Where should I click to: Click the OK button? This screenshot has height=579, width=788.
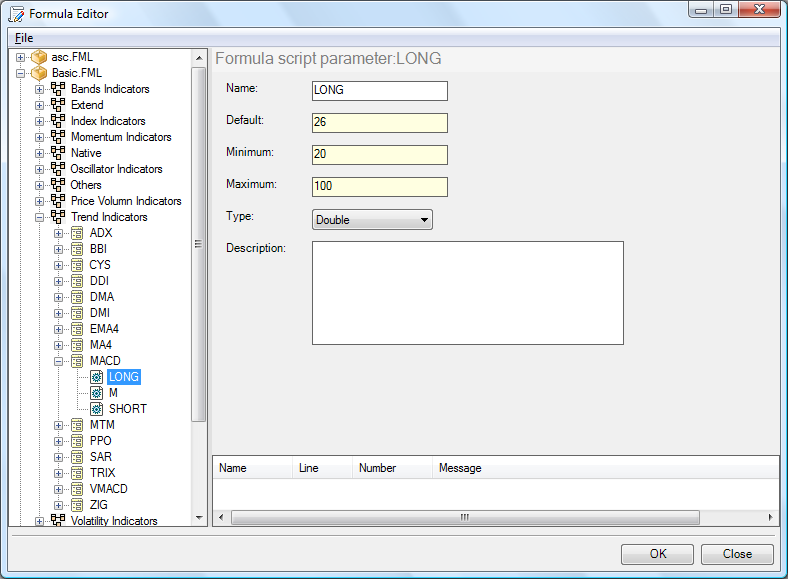pos(657,554)
